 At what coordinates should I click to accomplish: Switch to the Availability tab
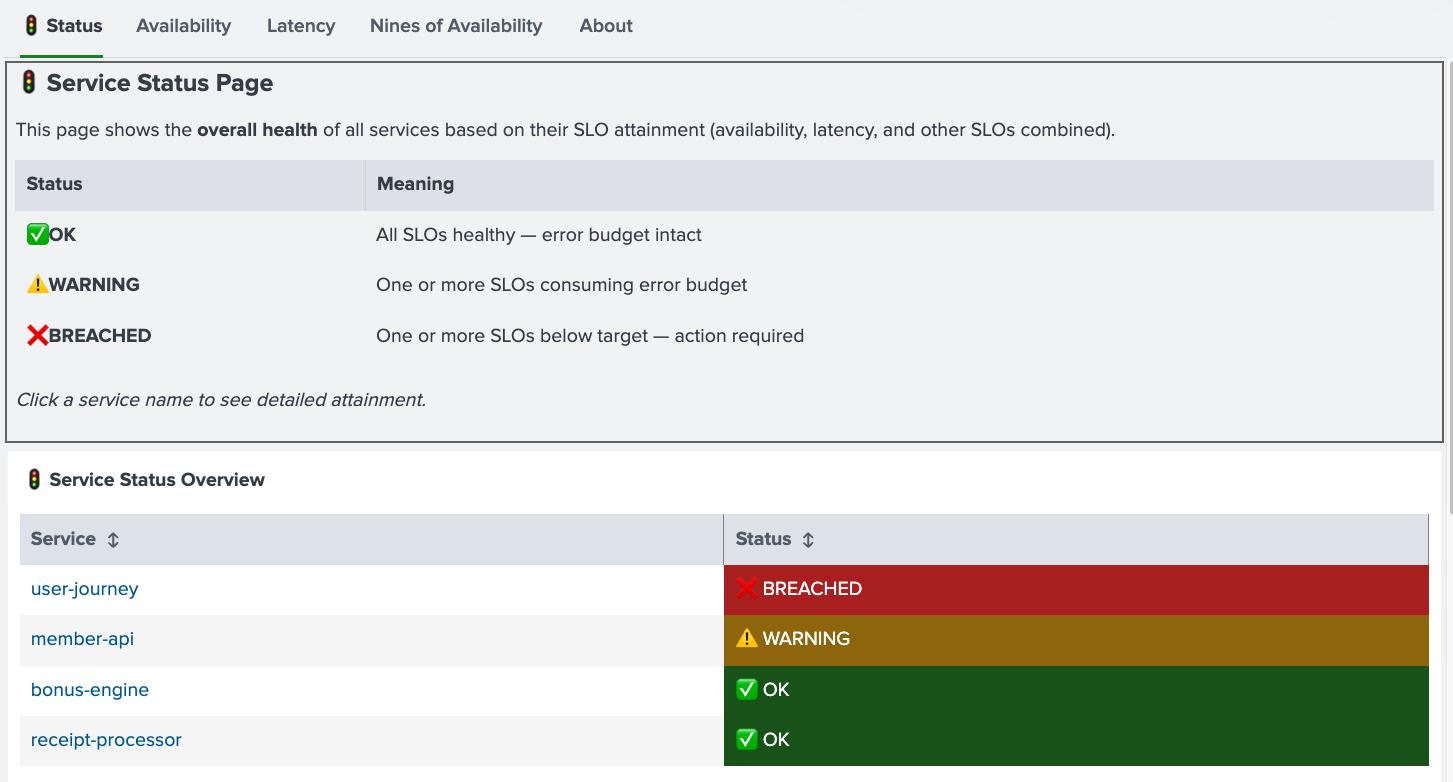(183, 26)
